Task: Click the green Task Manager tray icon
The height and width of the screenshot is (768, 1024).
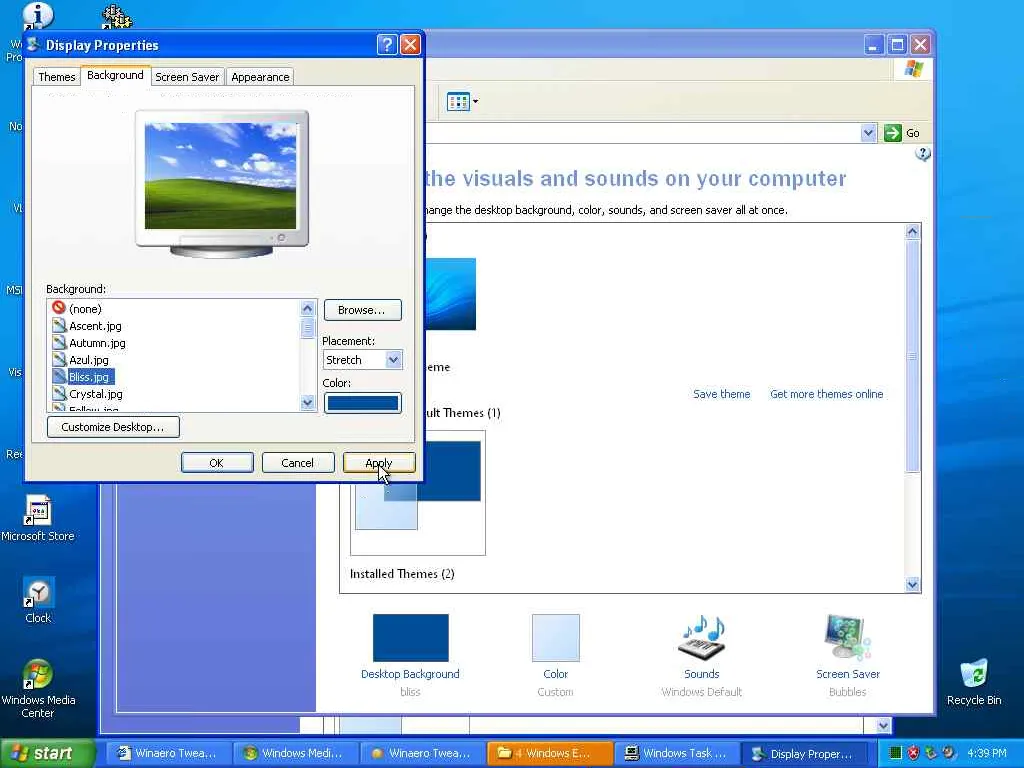Action: (895, 753)
